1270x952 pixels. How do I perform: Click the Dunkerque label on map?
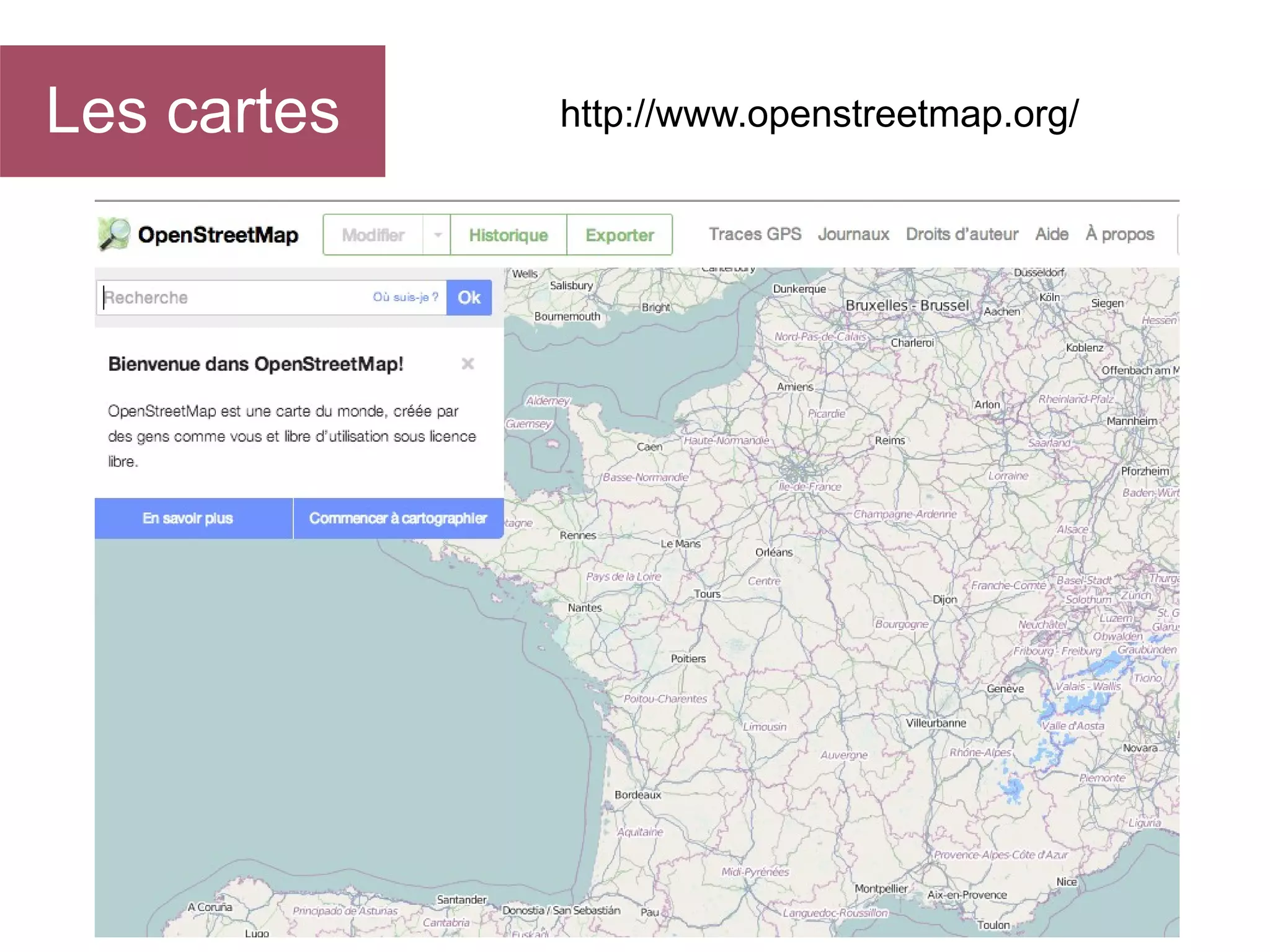pyautogui.click(x=799, y=289)
